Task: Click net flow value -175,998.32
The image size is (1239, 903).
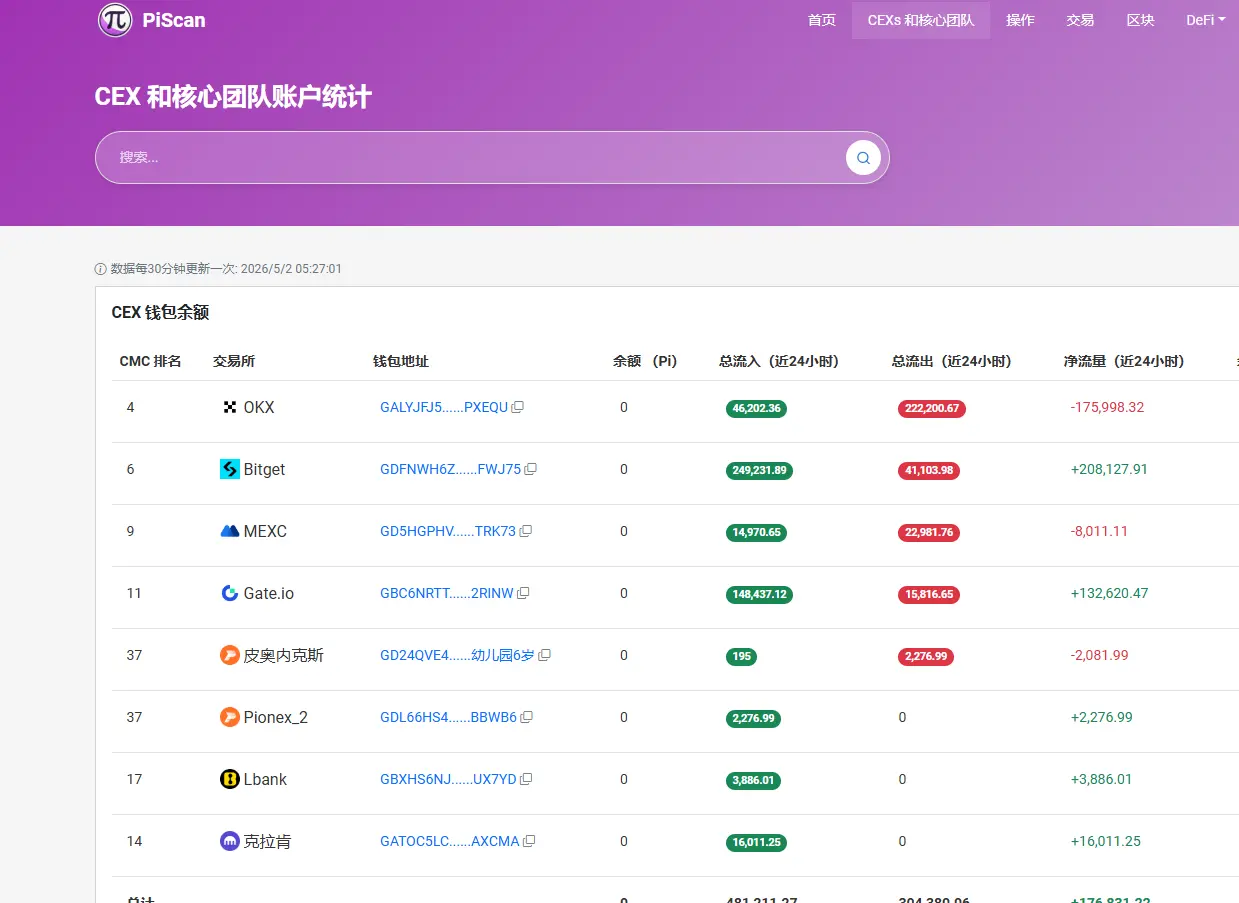Action: [x=1107, y=408]
